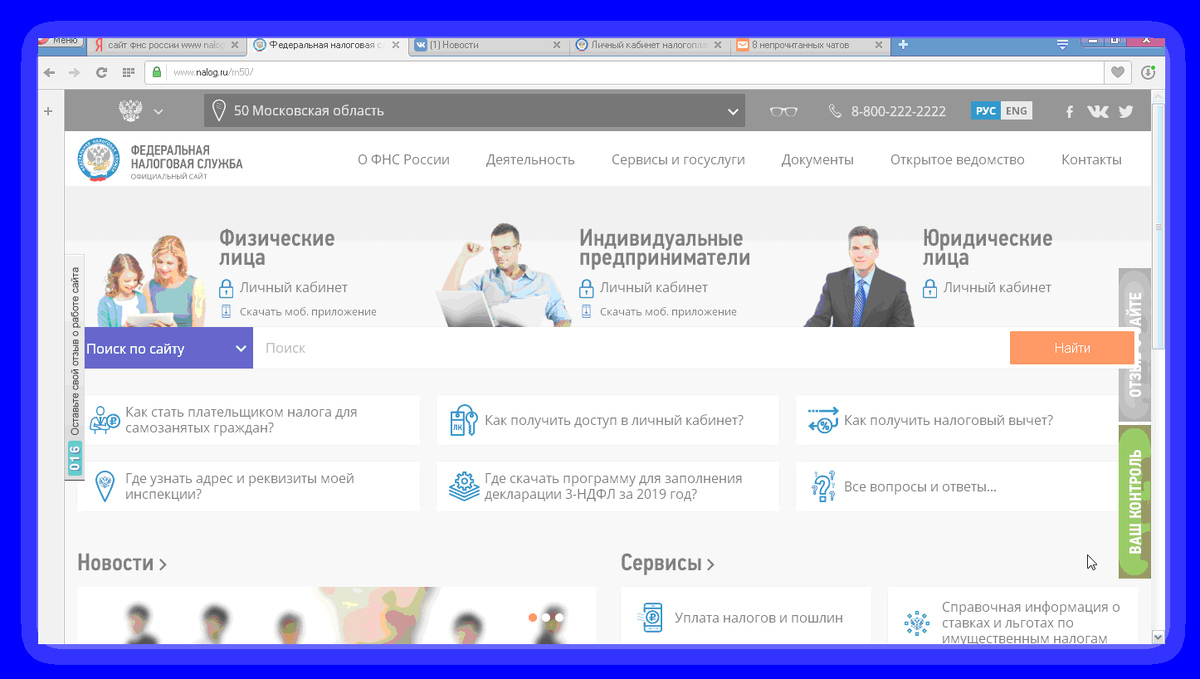Open the Поиск по сайту search scope dropdown
This screenshot has width=1200, height=679.
168,348
